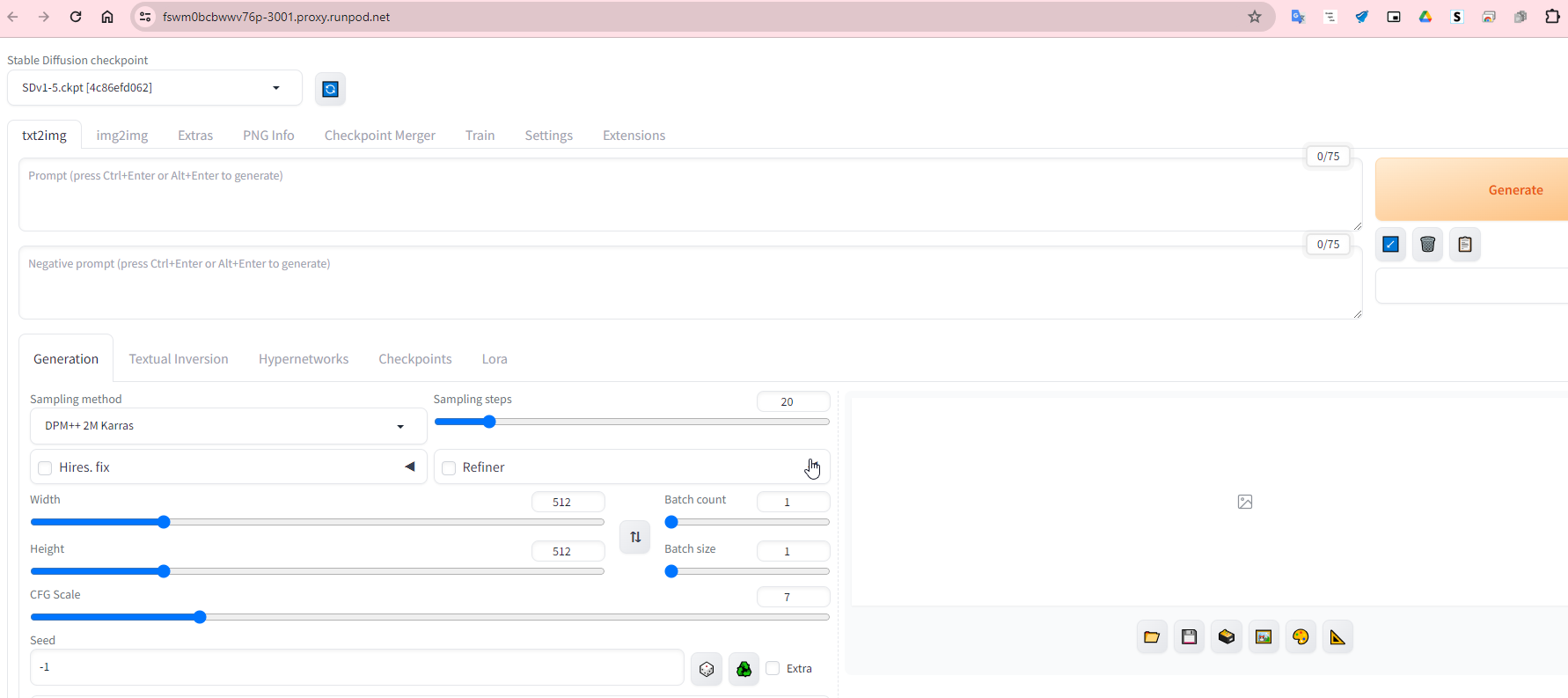Open PNG Info tab
Screen dimensions: 1568x698
[268, 136]
